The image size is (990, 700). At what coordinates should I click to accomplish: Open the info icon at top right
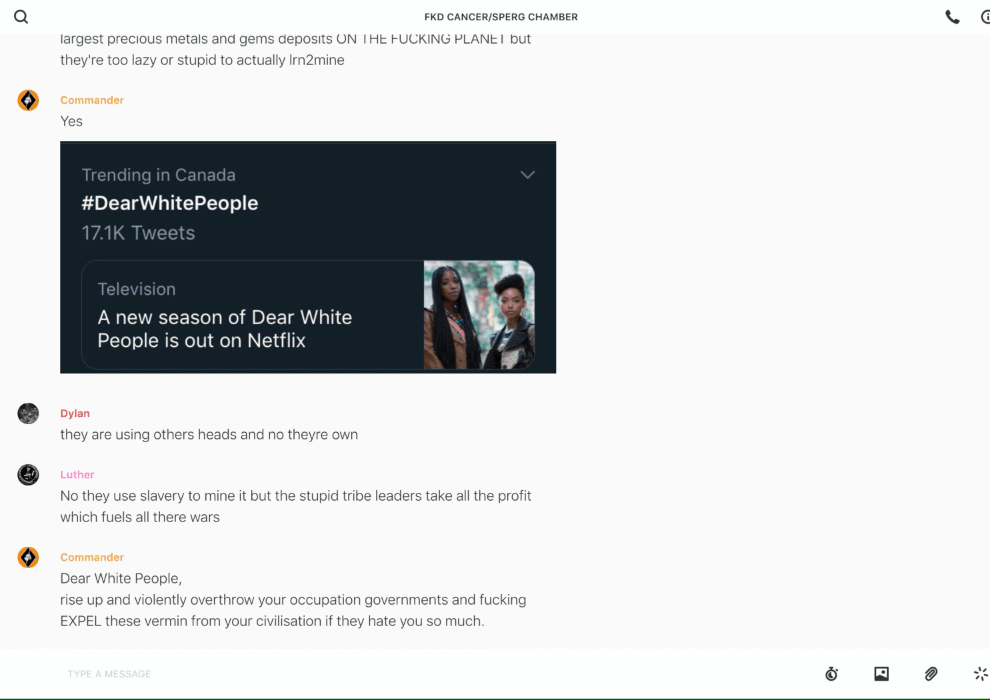tap(985, 17)
